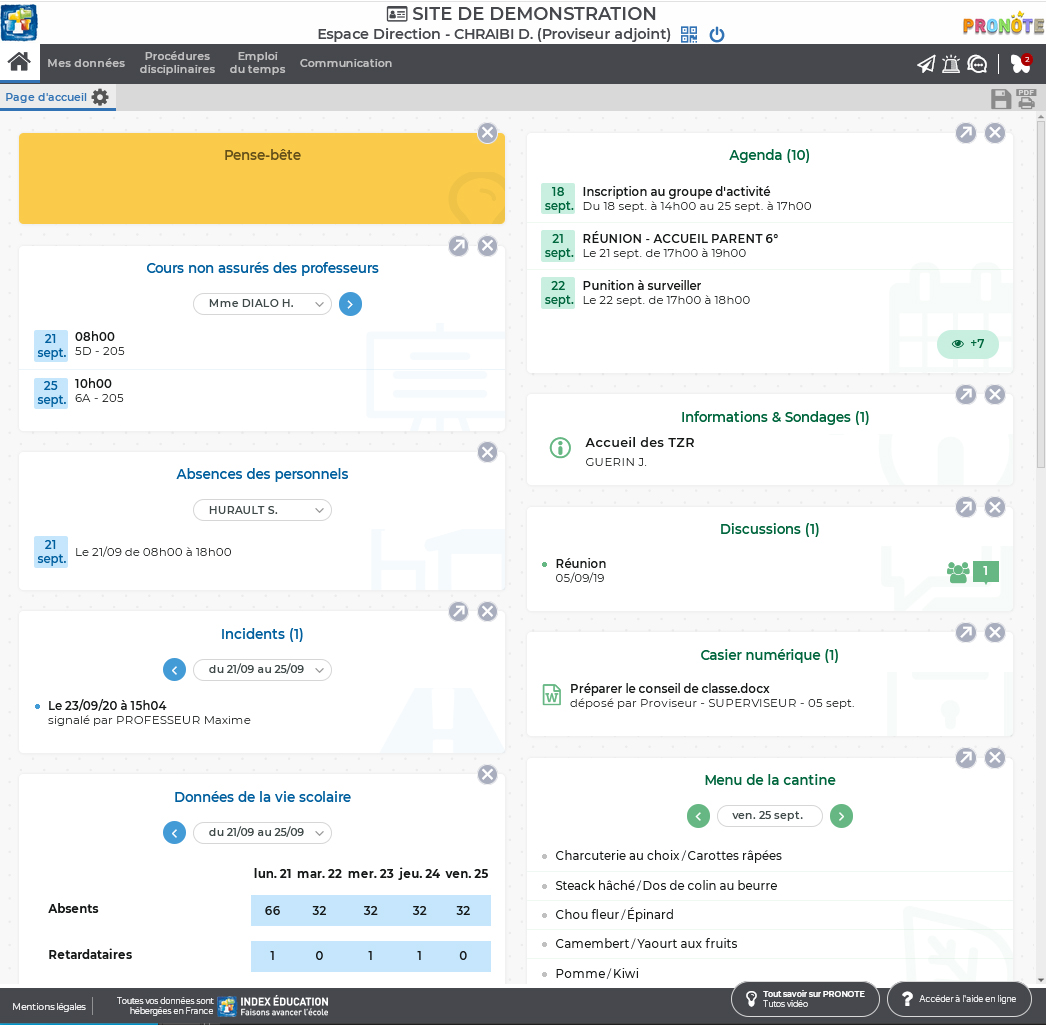Screen dimensions: 1047x1026
Task: Select Retardataires count for mer. 23
Action: [x=371, y=956]
